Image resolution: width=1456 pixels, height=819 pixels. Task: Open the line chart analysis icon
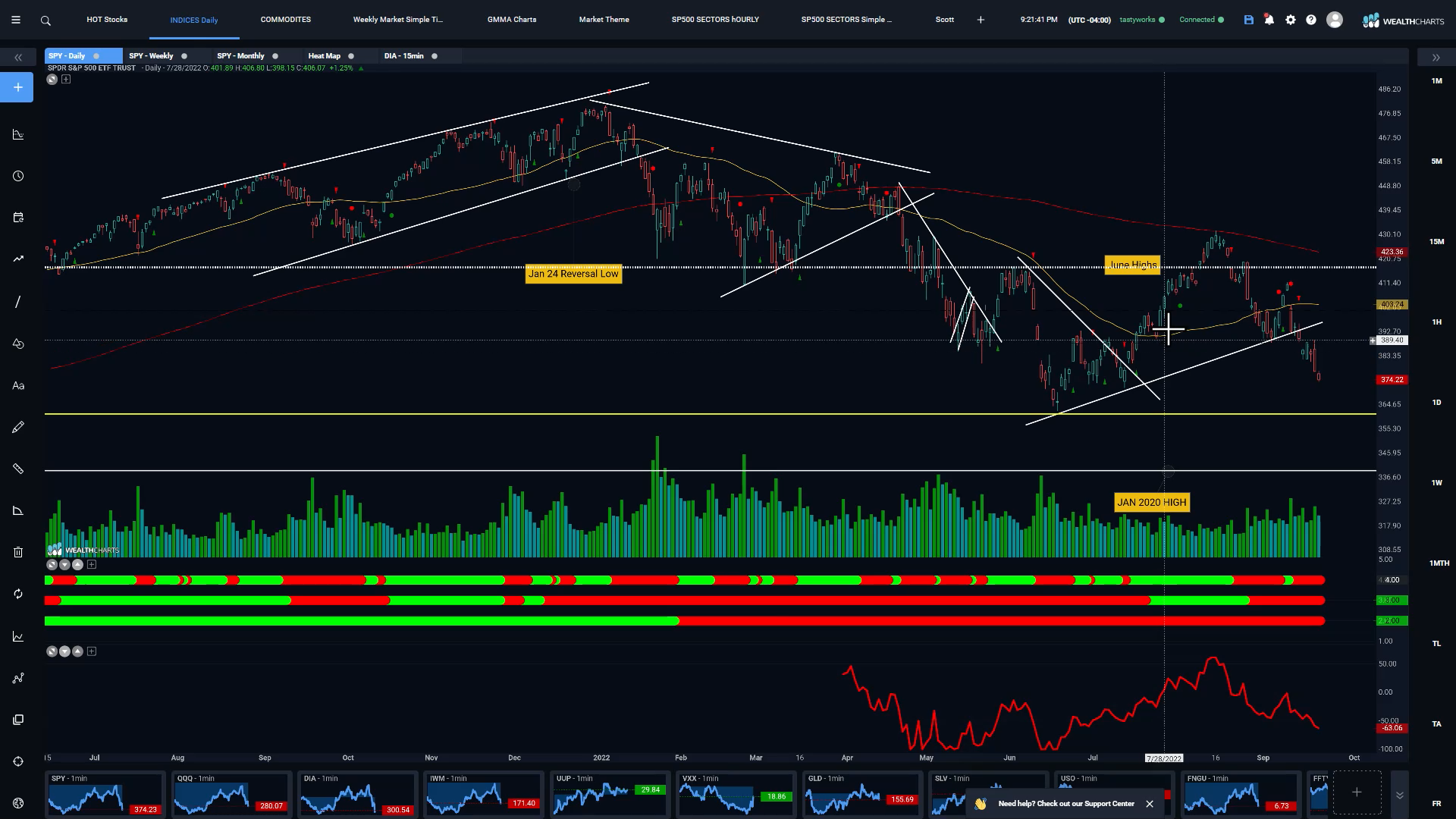[x=18, y=636]
